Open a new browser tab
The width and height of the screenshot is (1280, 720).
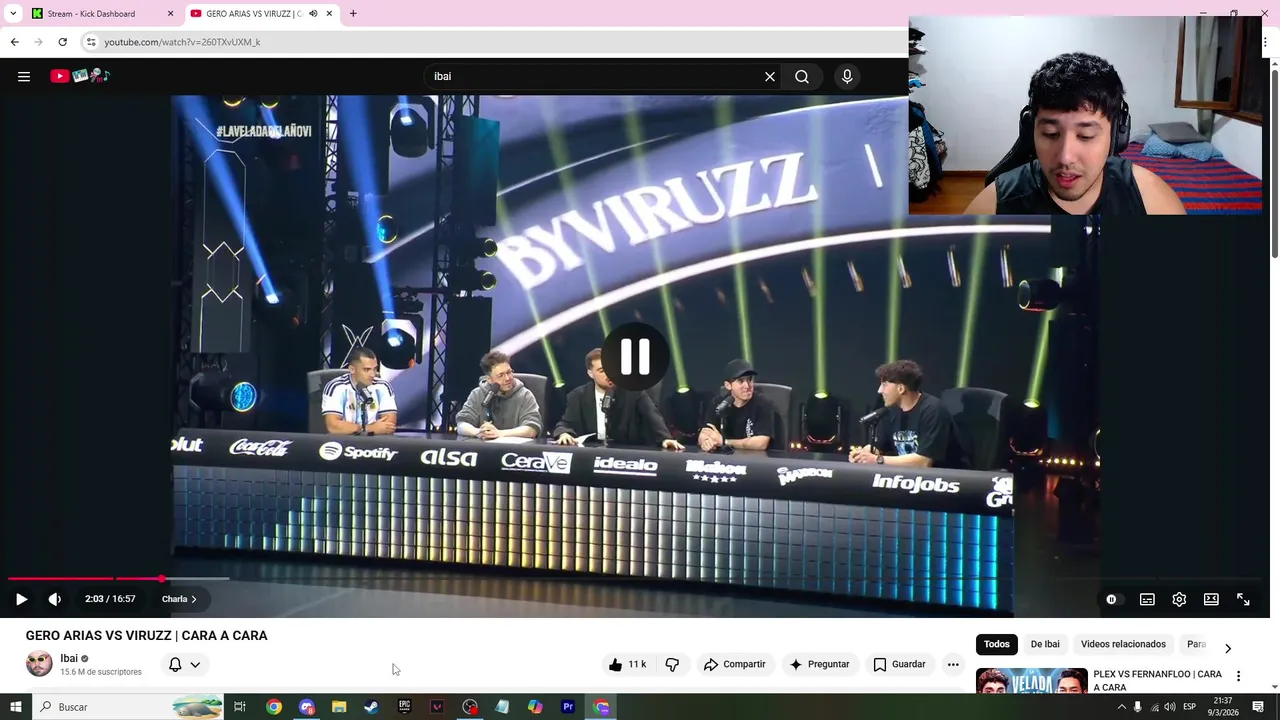(x=353, y=14)
